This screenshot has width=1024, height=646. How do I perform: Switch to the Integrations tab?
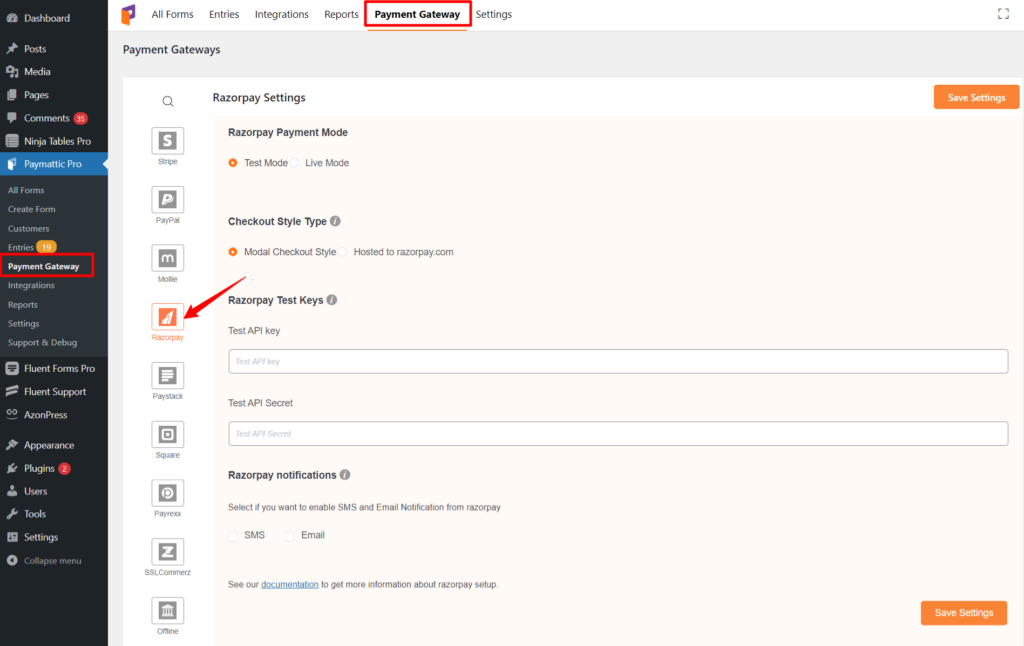(x=281, y=14)
